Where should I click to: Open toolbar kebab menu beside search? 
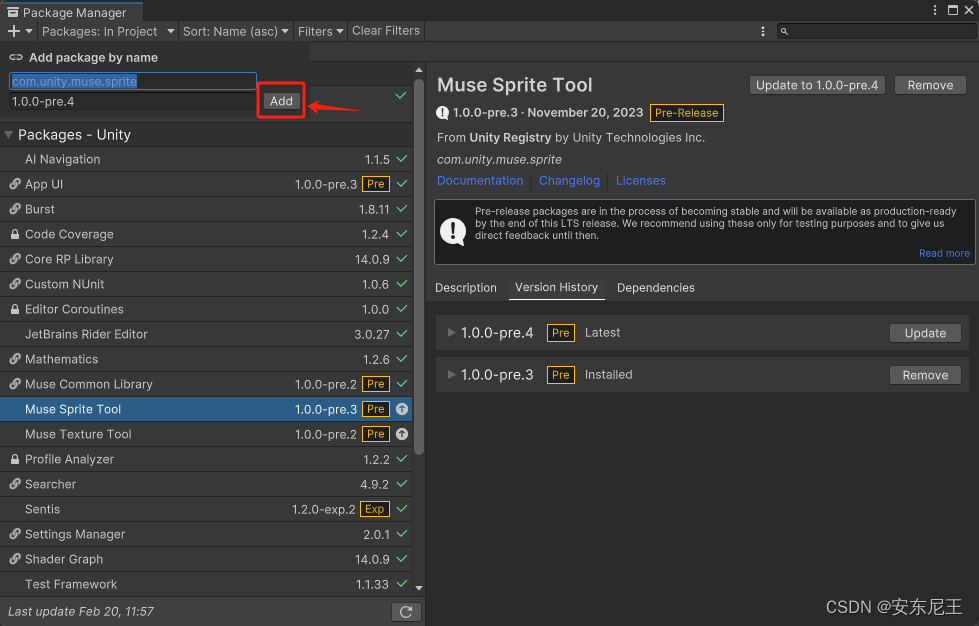(x=762, y=31)
